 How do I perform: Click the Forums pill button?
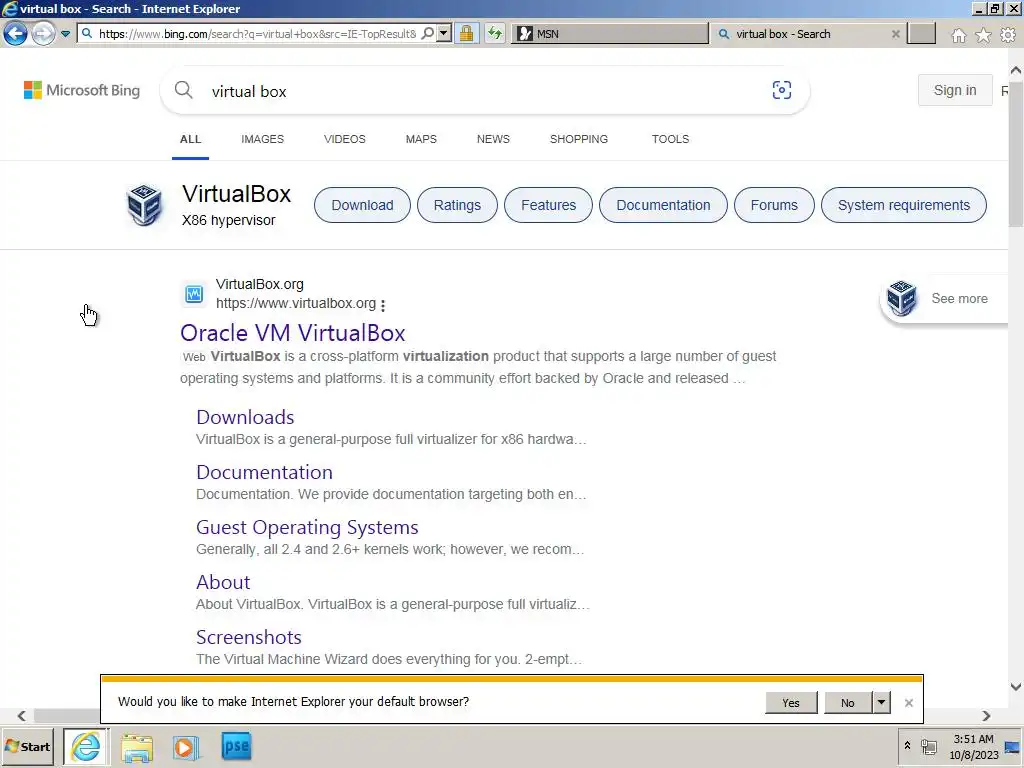click(x=774, y=205)
